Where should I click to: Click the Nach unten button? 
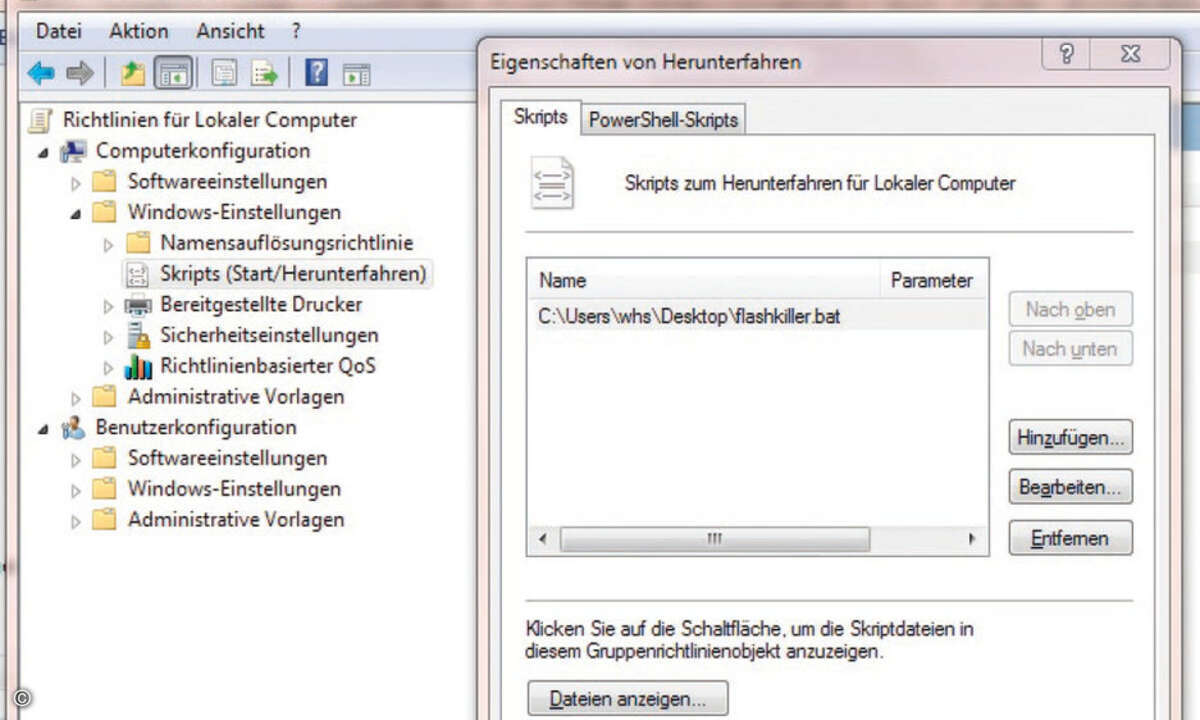click(1070, 349)
